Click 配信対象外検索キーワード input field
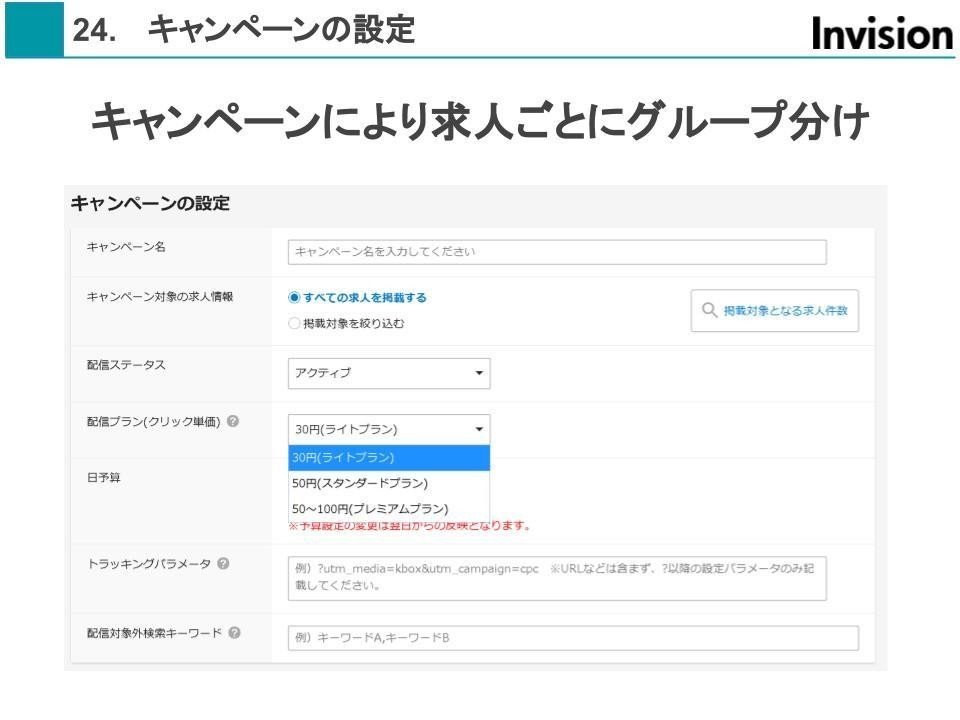 [573, 637]
